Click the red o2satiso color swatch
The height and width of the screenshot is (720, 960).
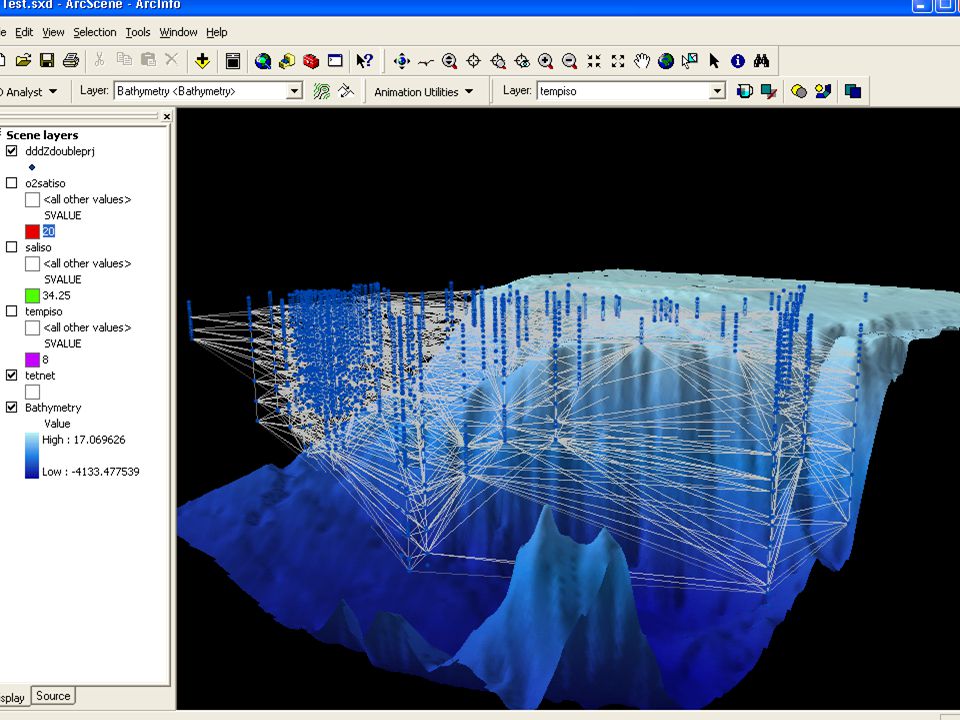32,231
